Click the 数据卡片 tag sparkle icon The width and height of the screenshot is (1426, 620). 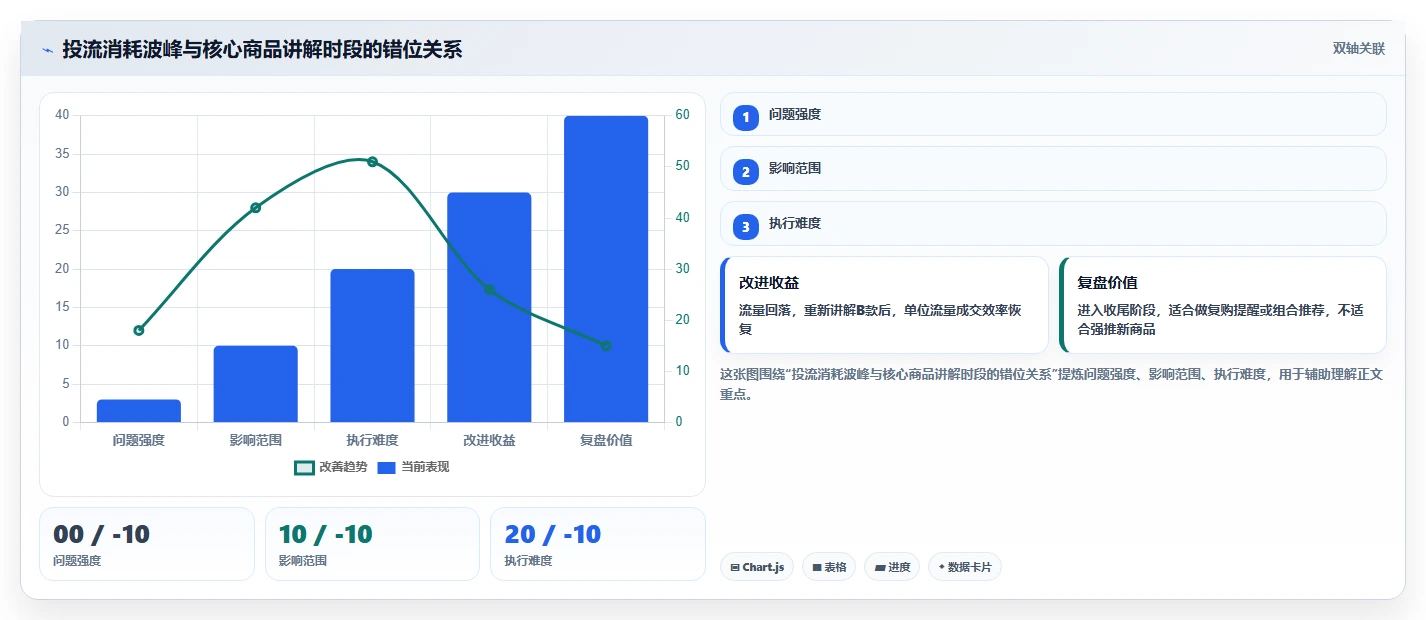tap(941, 568)
